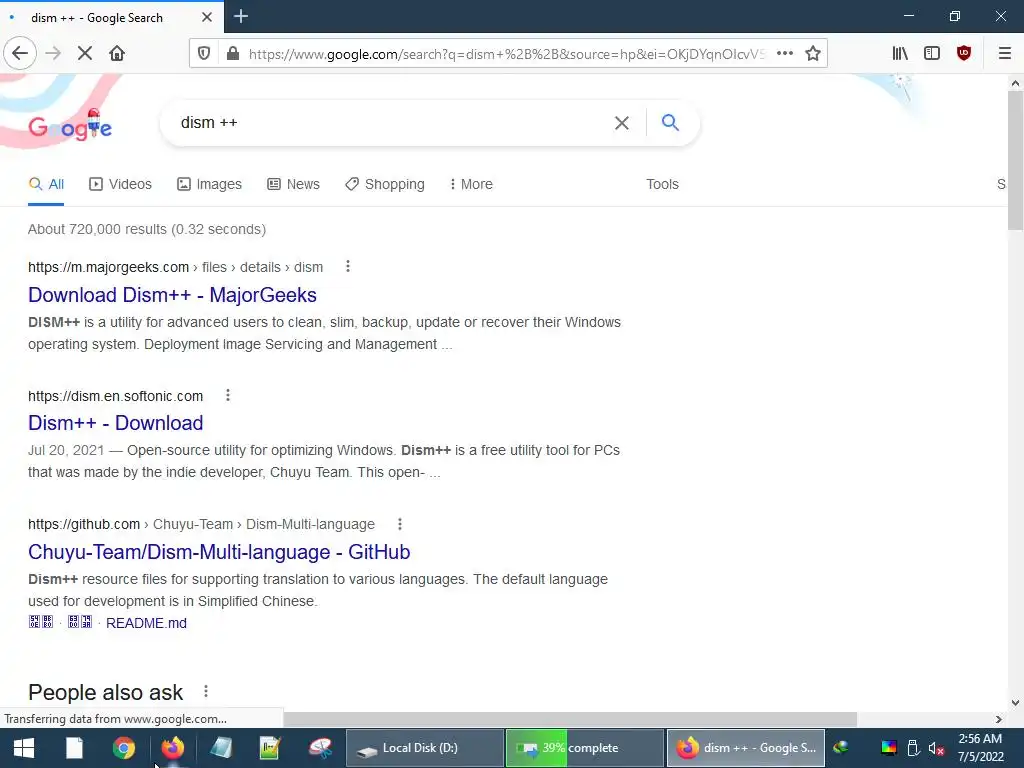Clear the Google search box
Viewport: 1024px width, 768px height.
(x=622, y=123)
